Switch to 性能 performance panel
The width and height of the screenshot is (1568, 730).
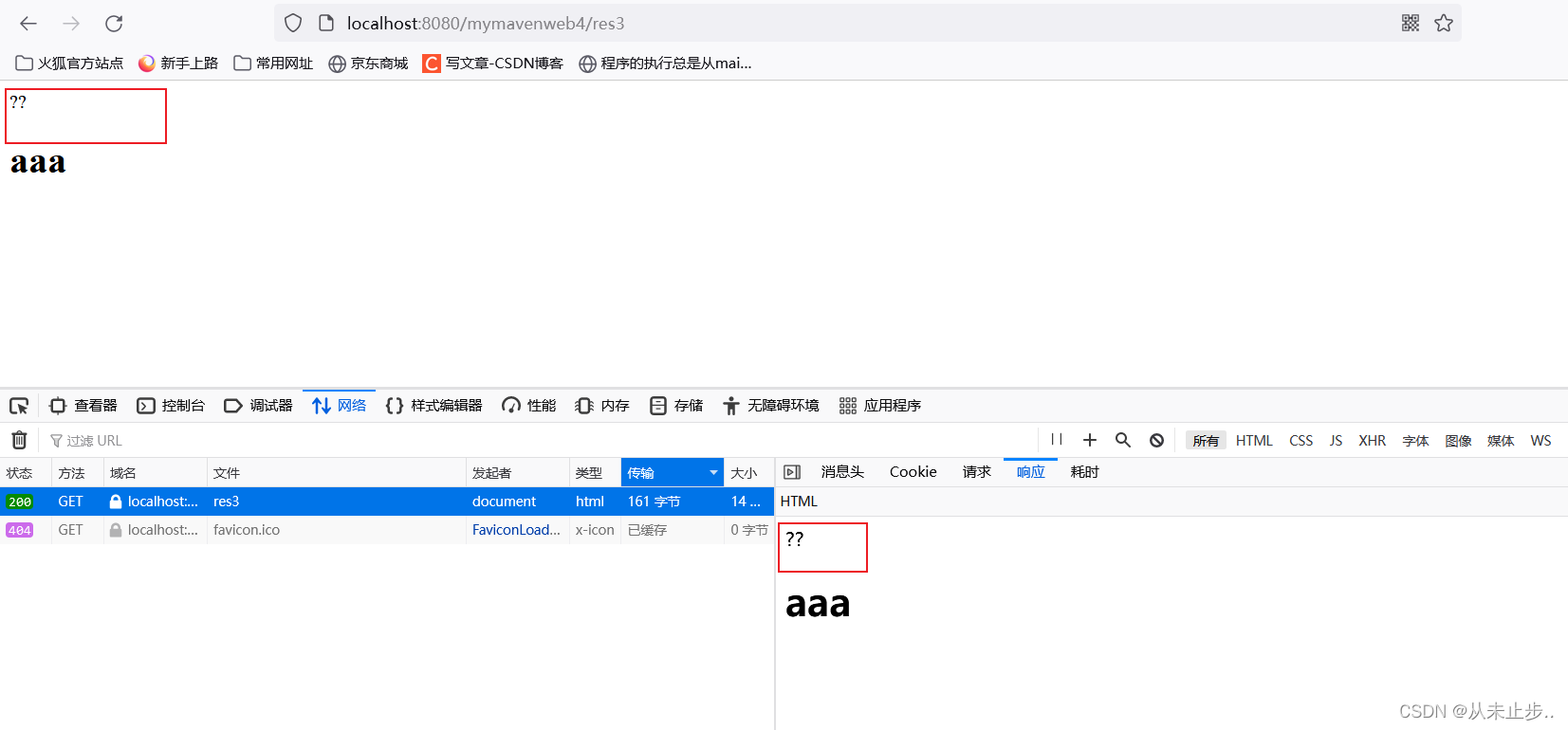(x=529, y=406)
